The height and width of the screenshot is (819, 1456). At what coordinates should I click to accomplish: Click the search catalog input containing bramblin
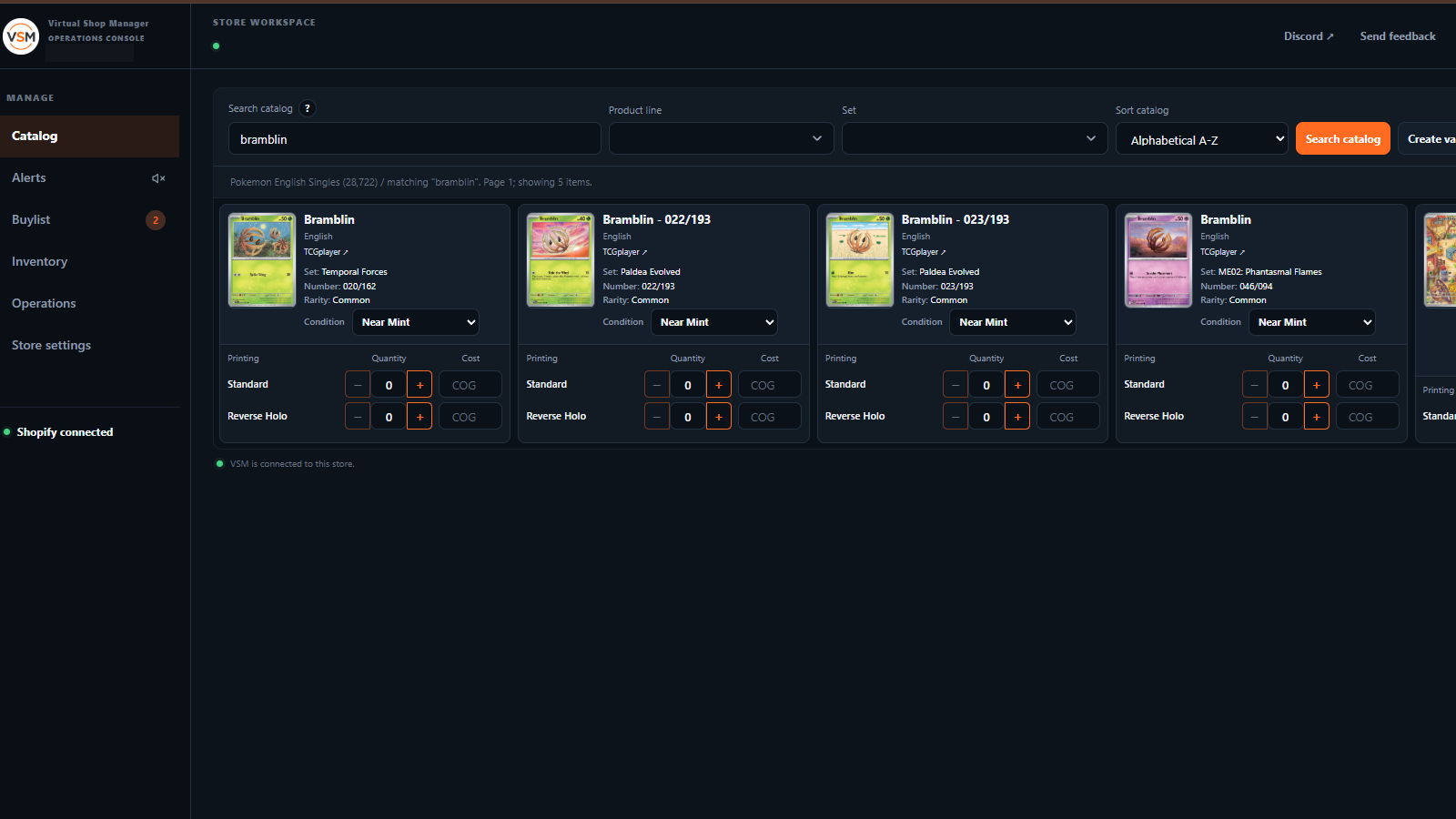pos(415,138)
